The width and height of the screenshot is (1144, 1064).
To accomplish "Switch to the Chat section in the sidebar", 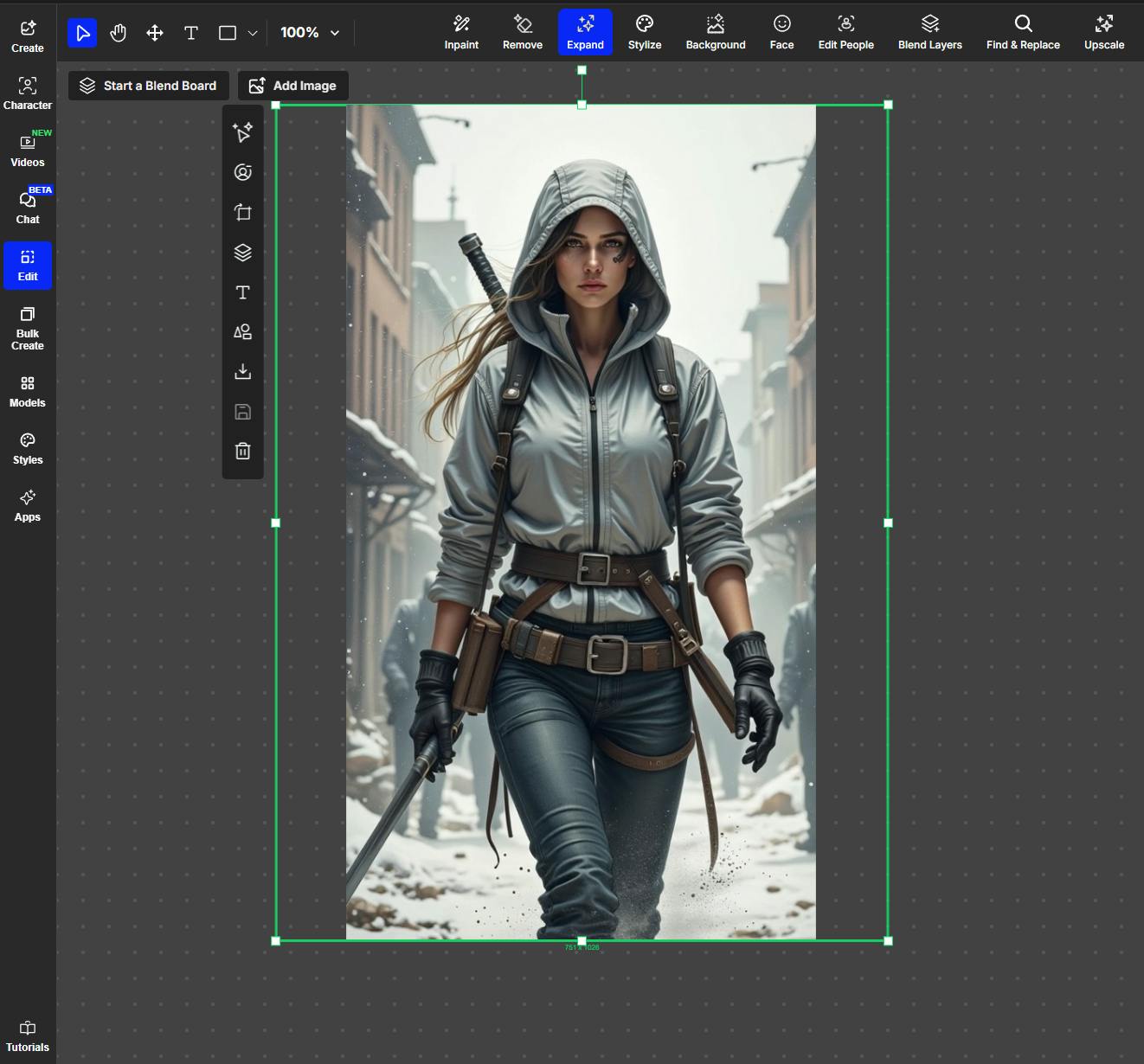I will [27, 207].
